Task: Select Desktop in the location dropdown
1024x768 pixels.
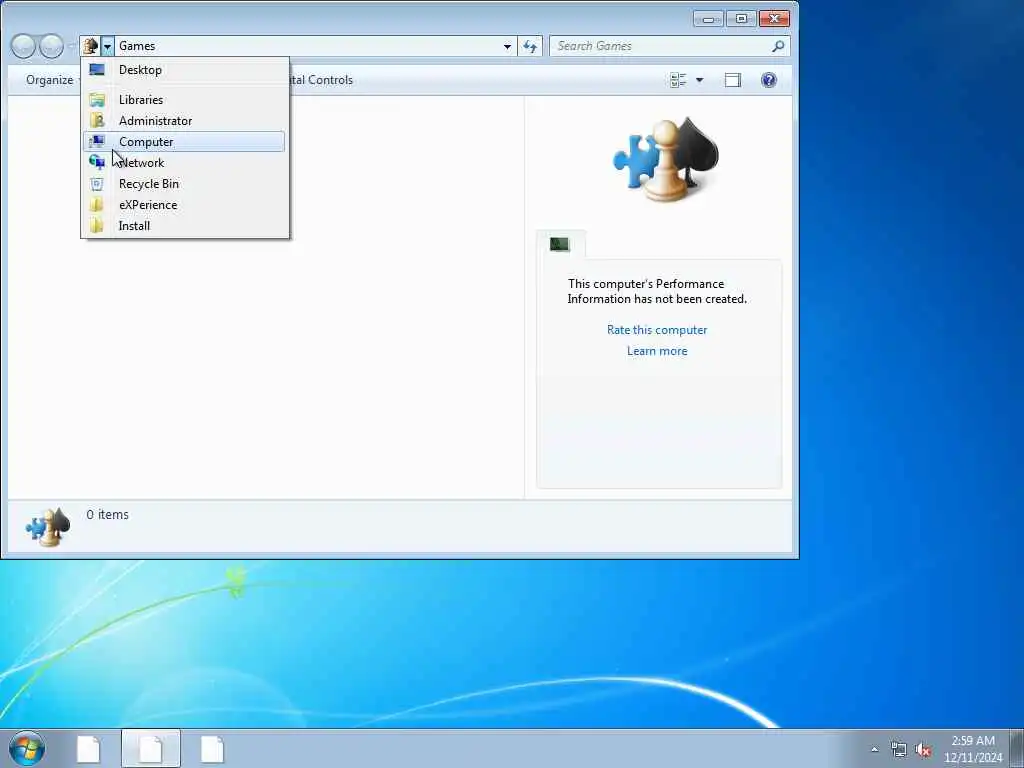Action: point(184,70)
